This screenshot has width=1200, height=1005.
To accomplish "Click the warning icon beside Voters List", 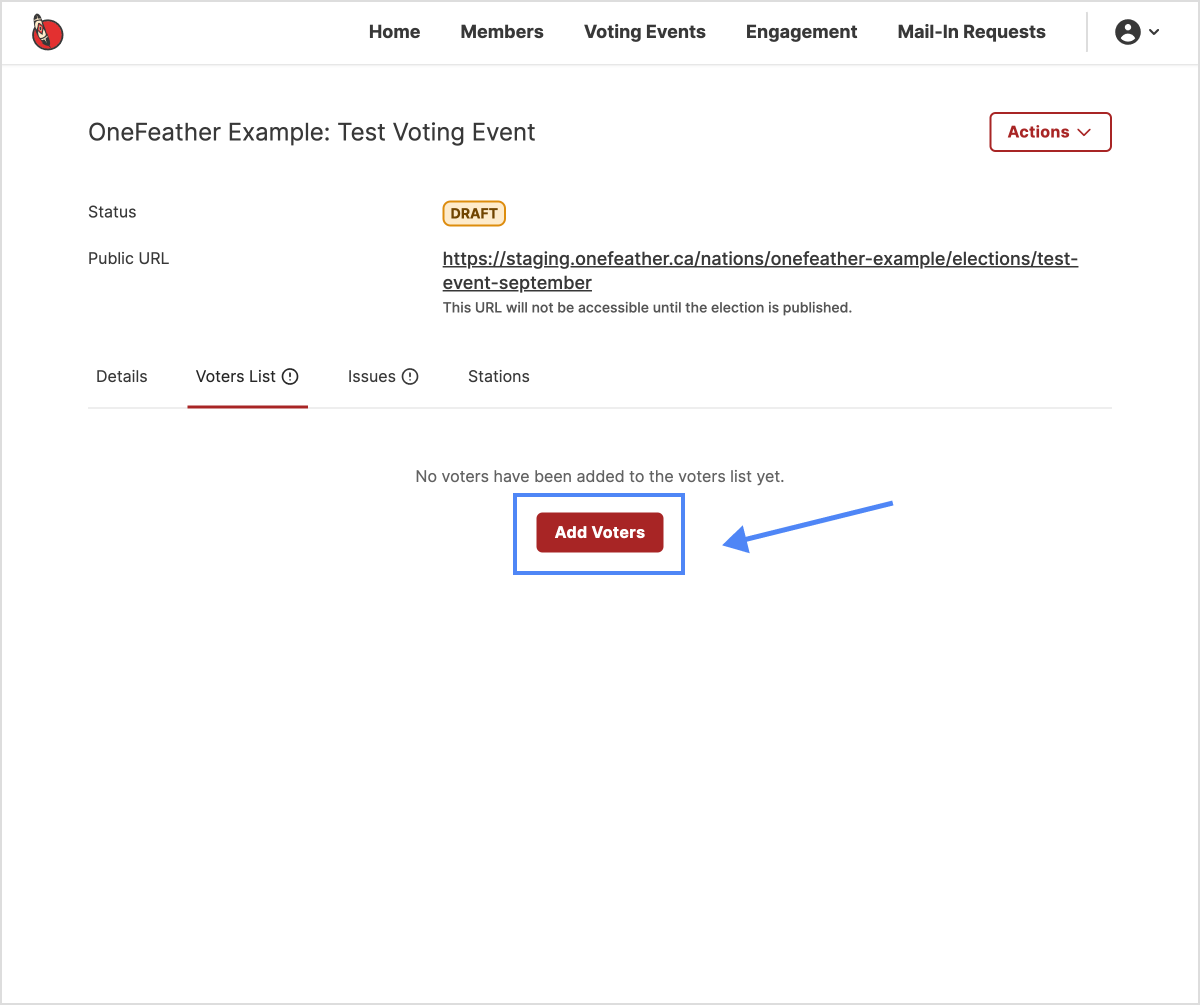I will tap(290, 377).
